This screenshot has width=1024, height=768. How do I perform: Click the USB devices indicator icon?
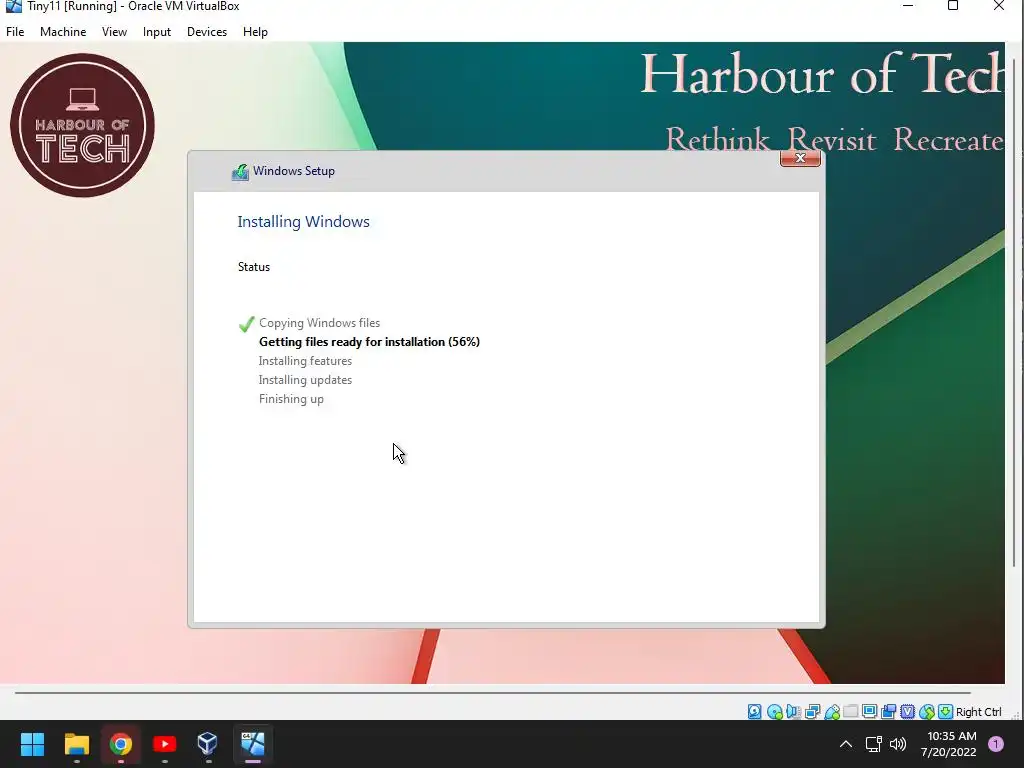(831, 712)
